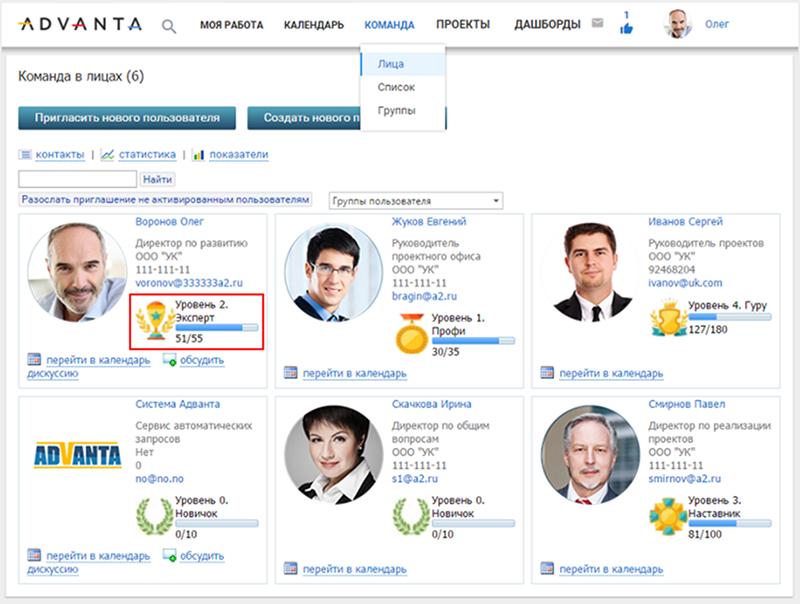Image resolution: width=800 pixels, height=604 pixels.
Task: Click the thumbs-up likes icon
Action: 627,28
